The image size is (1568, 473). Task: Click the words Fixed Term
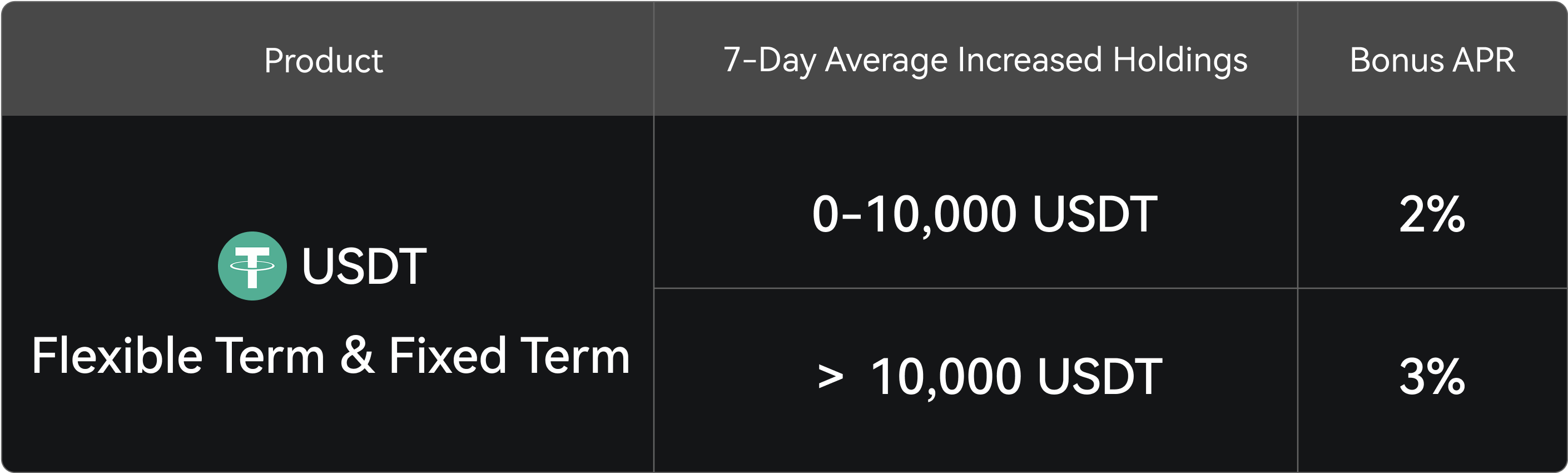(x=509, y=356)
